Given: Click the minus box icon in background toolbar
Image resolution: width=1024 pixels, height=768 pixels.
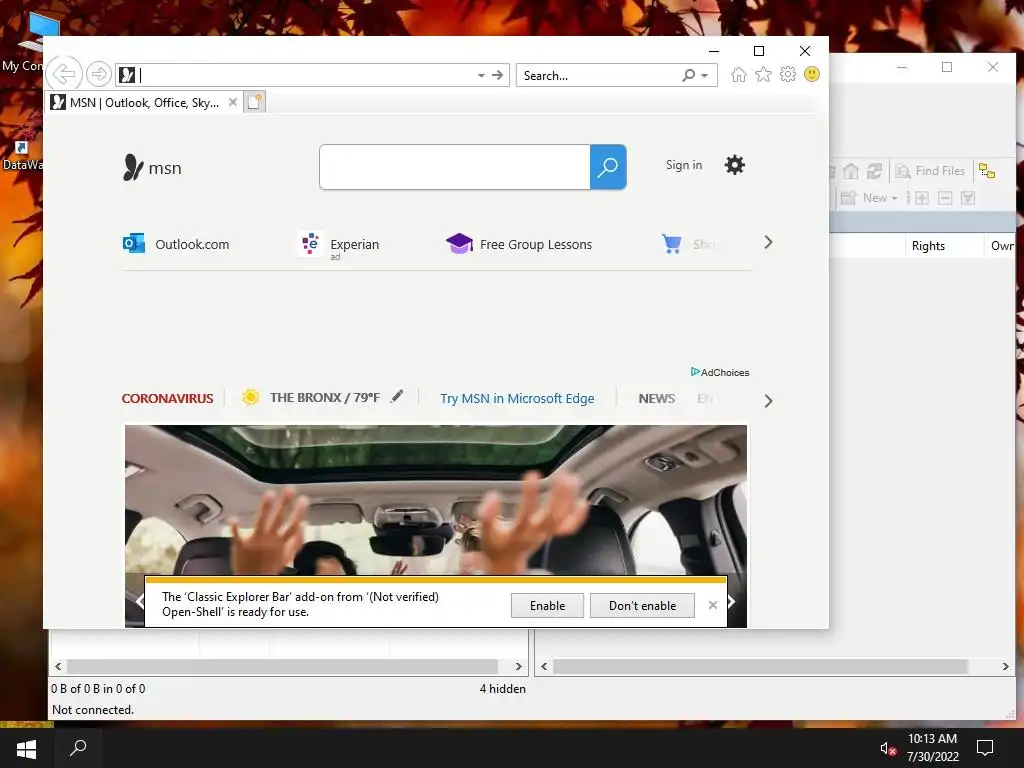Looking at the screenshot, I should pyautogui.click(x=945, y=198).
